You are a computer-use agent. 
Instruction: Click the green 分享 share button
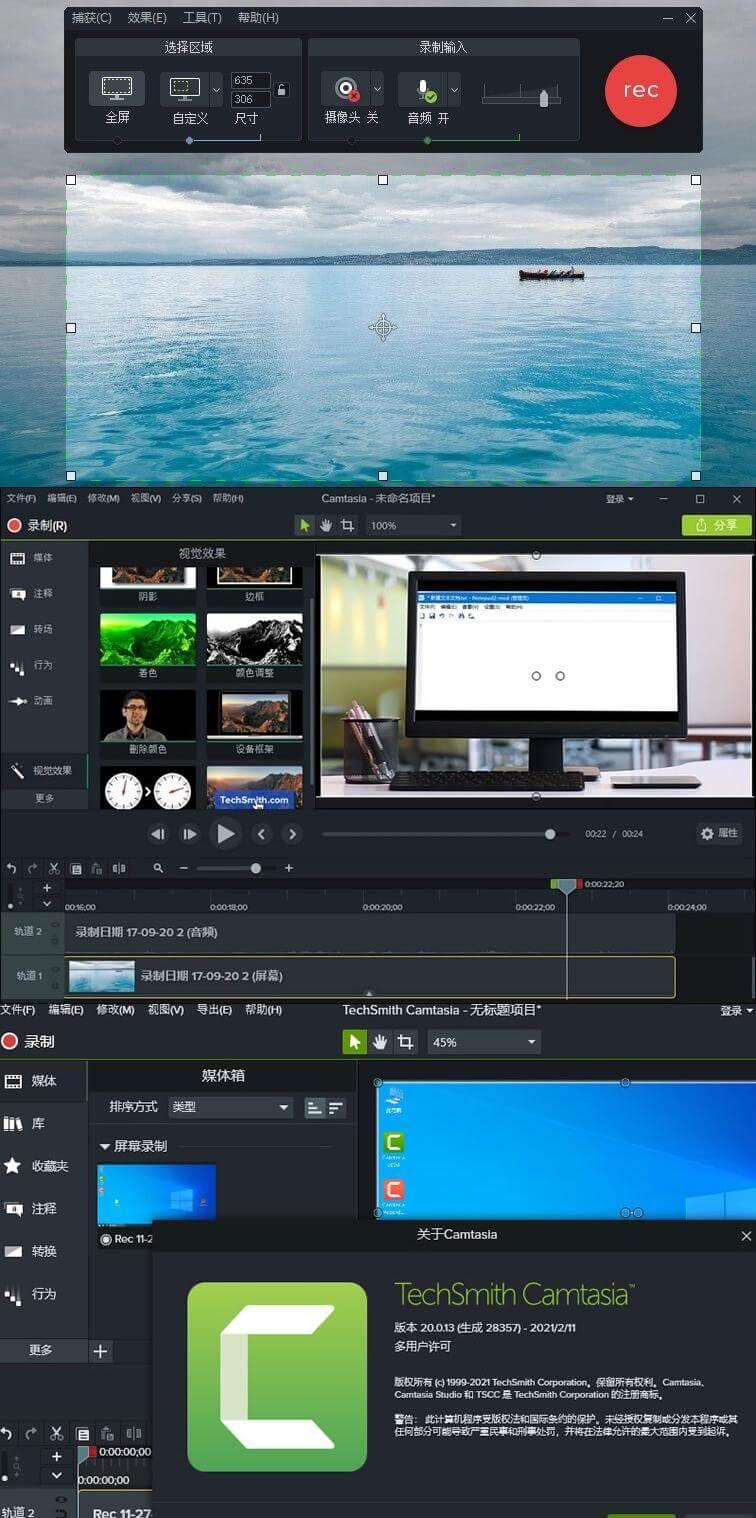716,525
